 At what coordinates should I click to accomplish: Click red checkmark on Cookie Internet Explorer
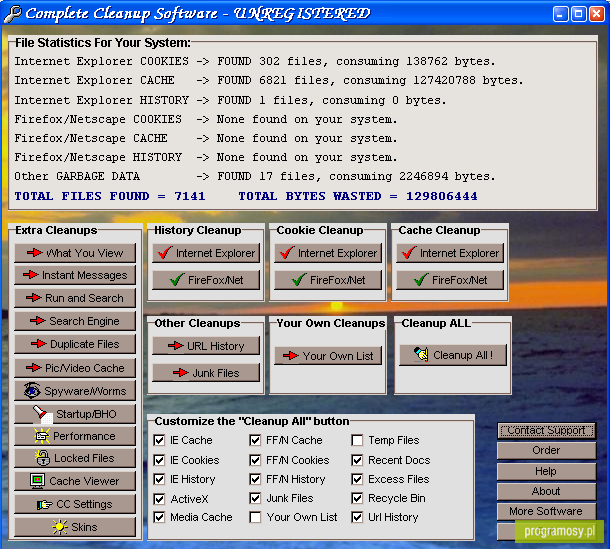(287, 253)
